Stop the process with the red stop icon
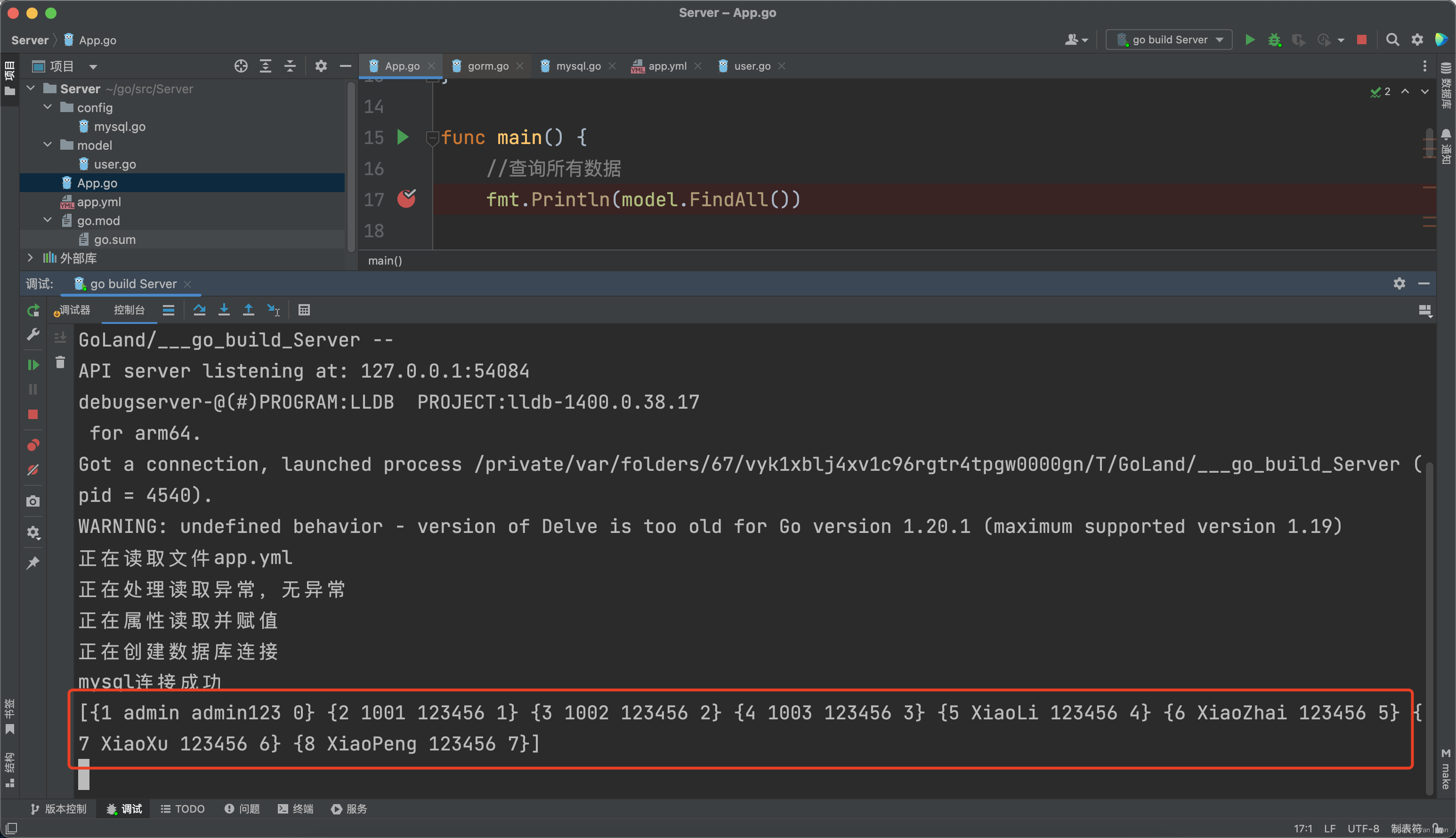Image resolution: width=1456 pixels, height=838 pixels. pyautogui.click(x=1361, y=40)
